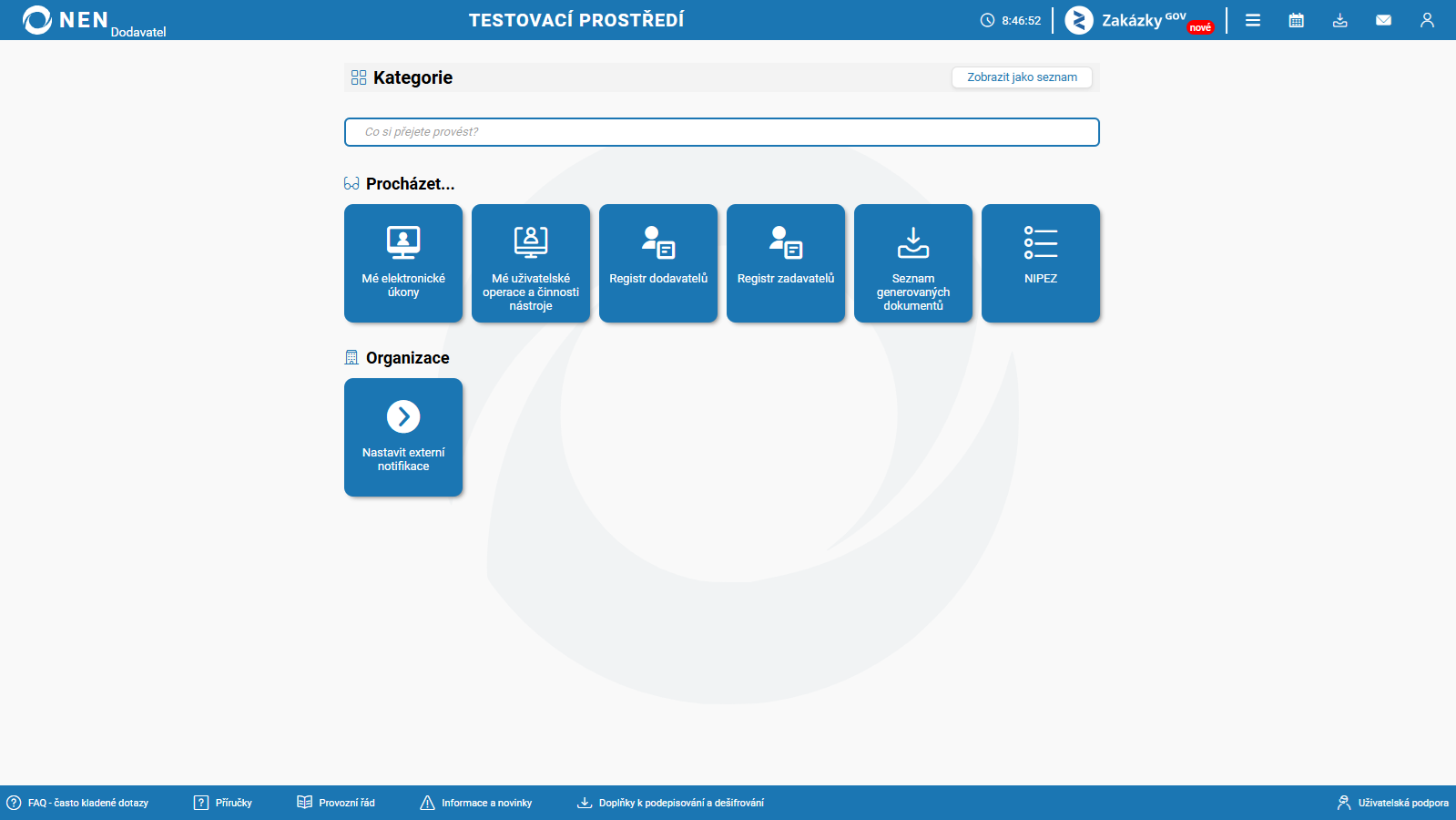1456x820 pixels.
Task: Click the Kategorie heading text
Action: click(412, 77)
